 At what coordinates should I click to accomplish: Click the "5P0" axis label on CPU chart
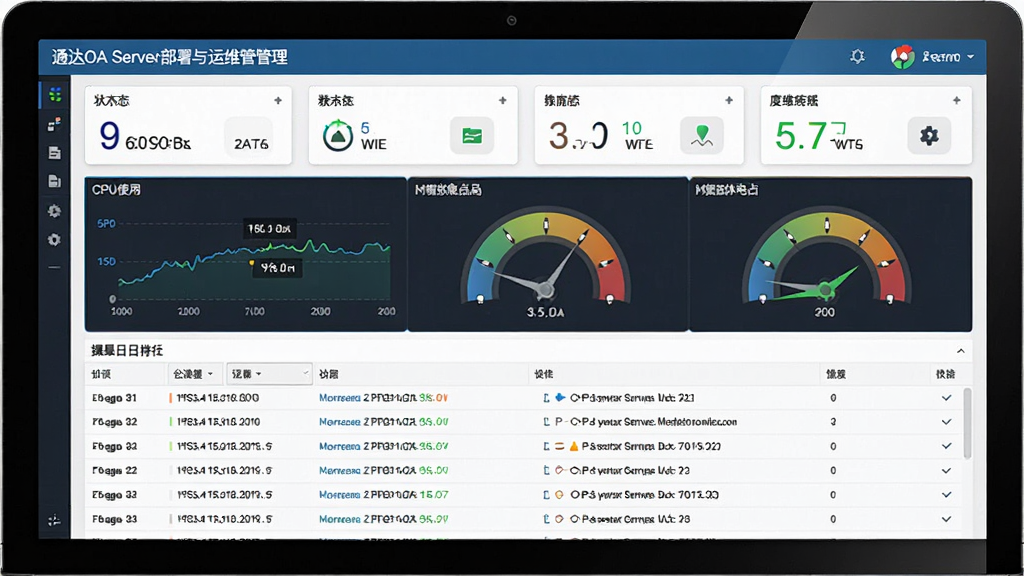106,223
